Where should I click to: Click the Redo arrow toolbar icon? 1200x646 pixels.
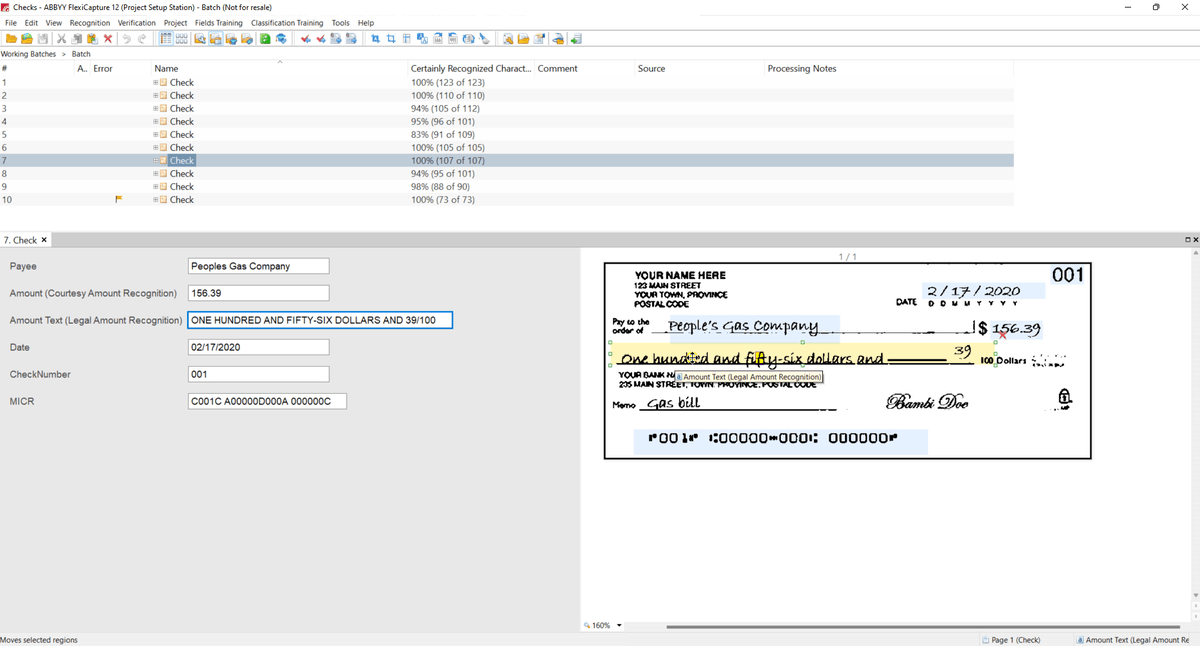click(142, 39)
